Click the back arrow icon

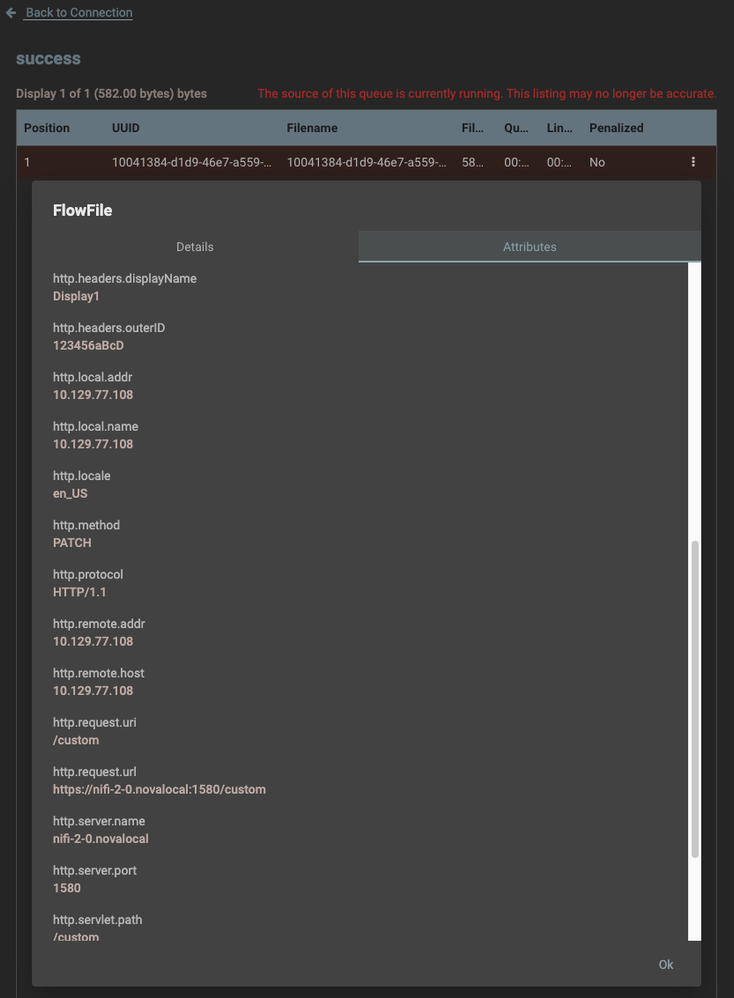point(11,13)
